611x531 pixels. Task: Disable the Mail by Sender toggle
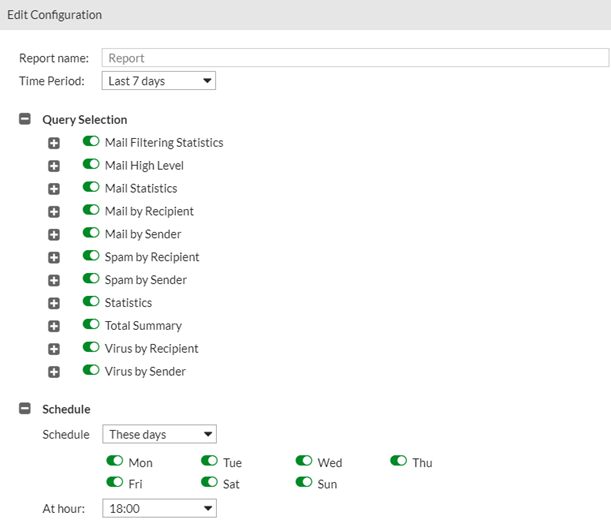(x=91, y=233)
